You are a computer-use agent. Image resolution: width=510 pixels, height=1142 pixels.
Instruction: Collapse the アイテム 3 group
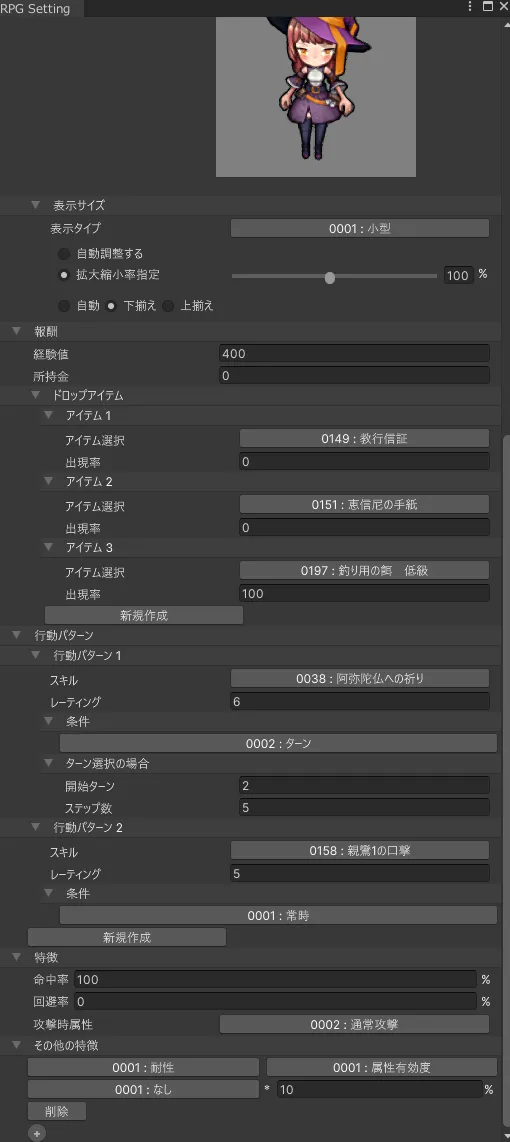[49, 547]
